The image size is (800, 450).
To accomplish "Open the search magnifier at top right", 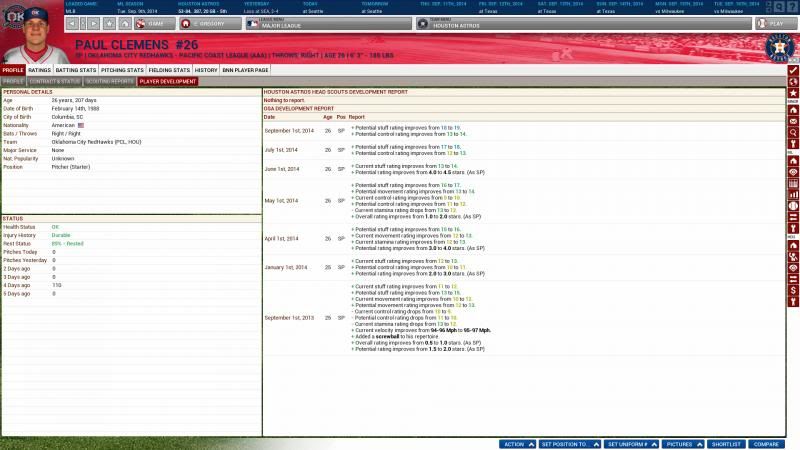I will [779, 7].
